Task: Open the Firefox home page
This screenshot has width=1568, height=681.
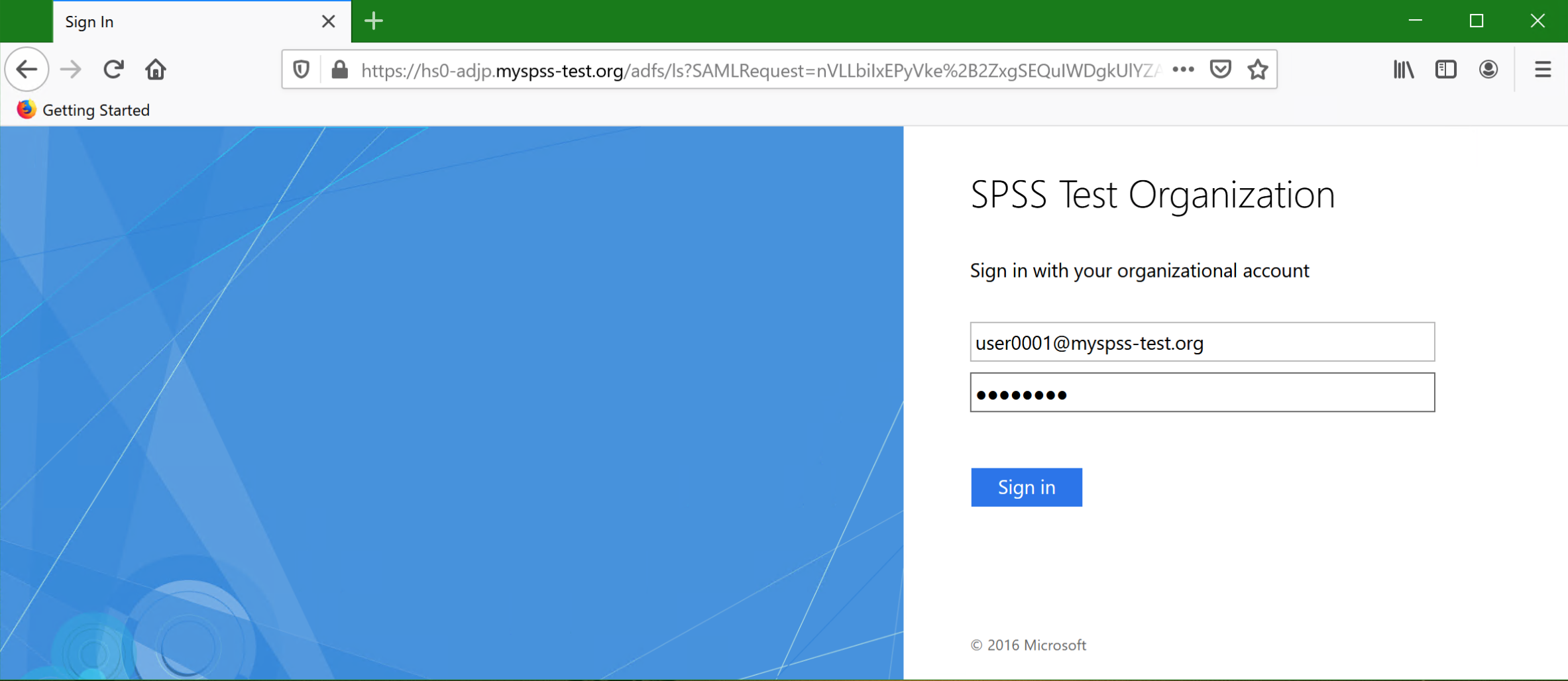Action: [156, 70]
